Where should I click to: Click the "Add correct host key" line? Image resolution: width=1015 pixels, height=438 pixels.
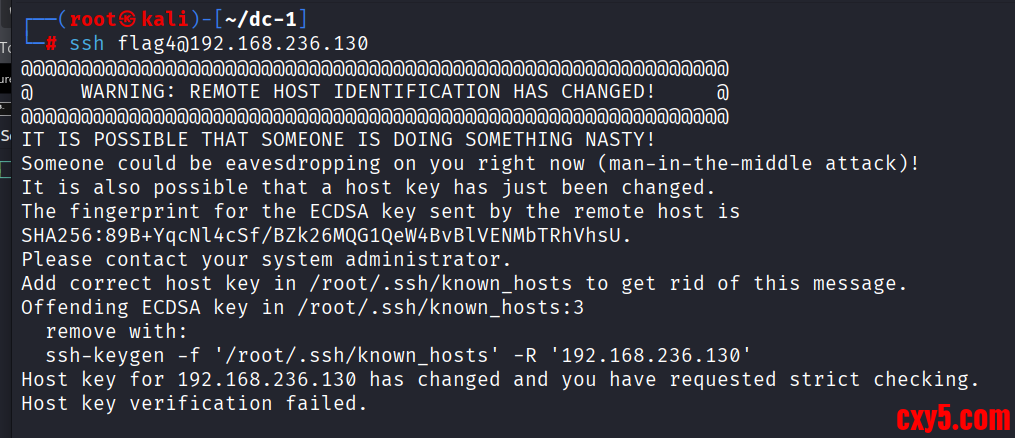[x=140, y=284]
